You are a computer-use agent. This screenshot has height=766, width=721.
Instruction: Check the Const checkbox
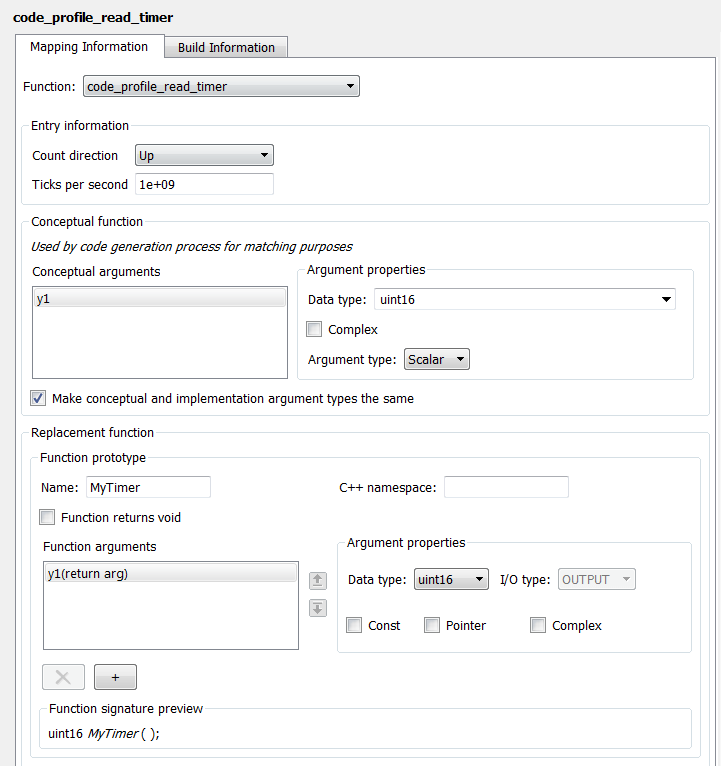354,625
